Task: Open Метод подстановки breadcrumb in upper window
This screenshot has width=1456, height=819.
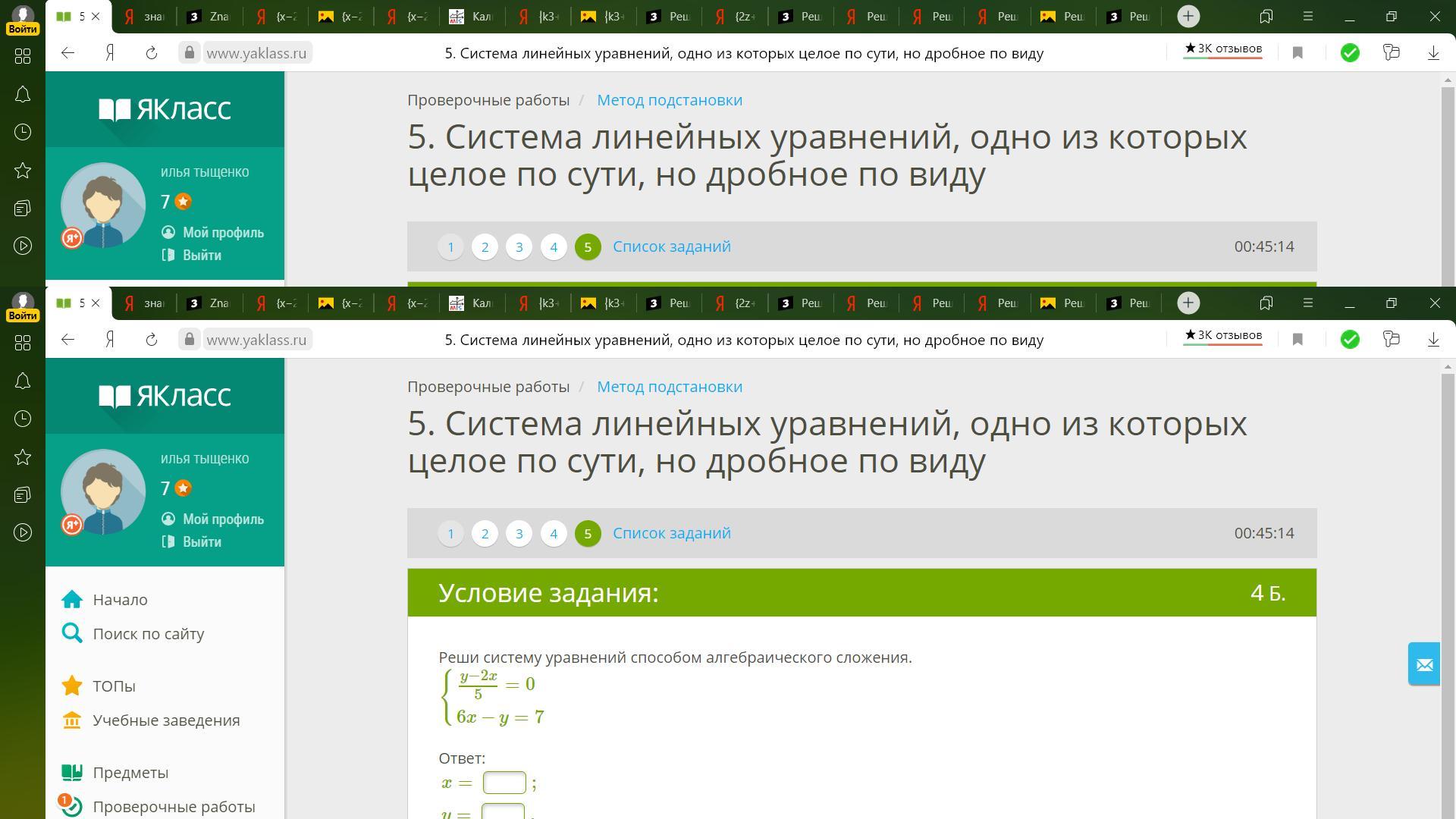Action: [670, 100]
